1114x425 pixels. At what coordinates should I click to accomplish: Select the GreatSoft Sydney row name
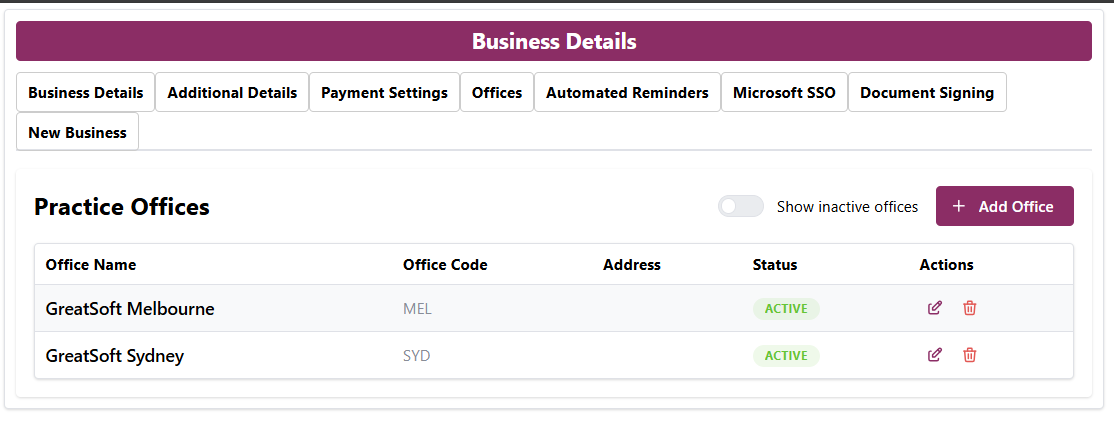pyautogui.click(x=115, y=356)
